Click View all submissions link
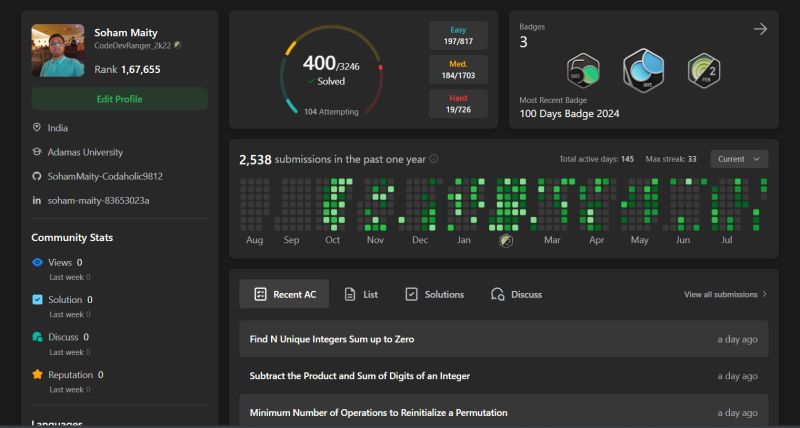This screenshot has height=428, width=800. [726, 294]
